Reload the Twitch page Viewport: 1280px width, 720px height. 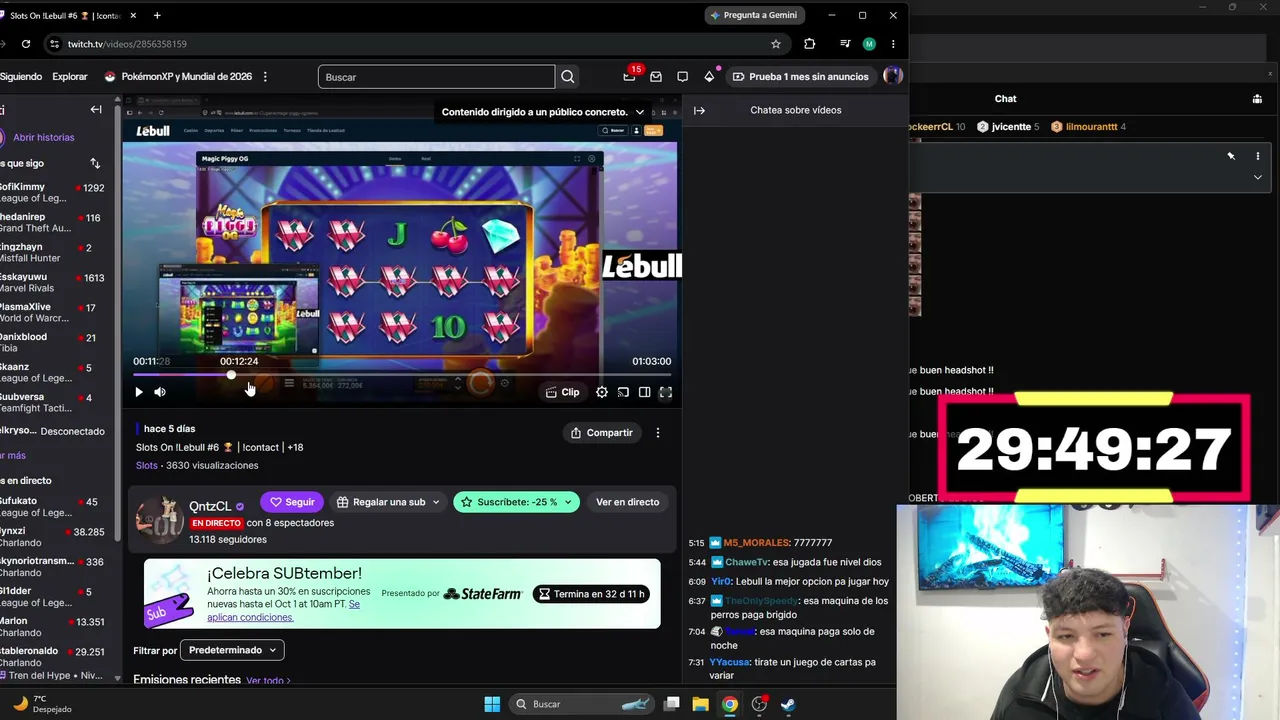[26, 44]
